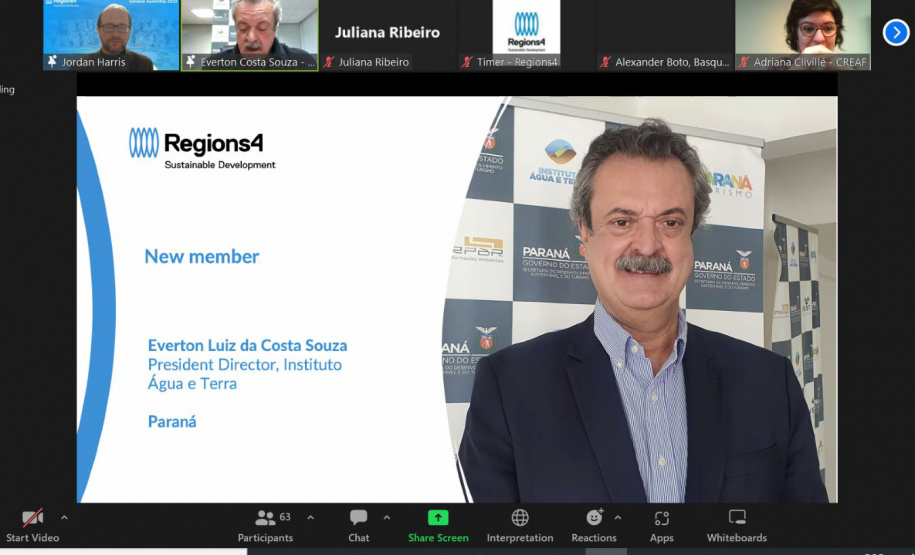This screenshot has width=915, height=555.
Task: Click the pin icon on Jordan Harris
Action: point(52,62)
